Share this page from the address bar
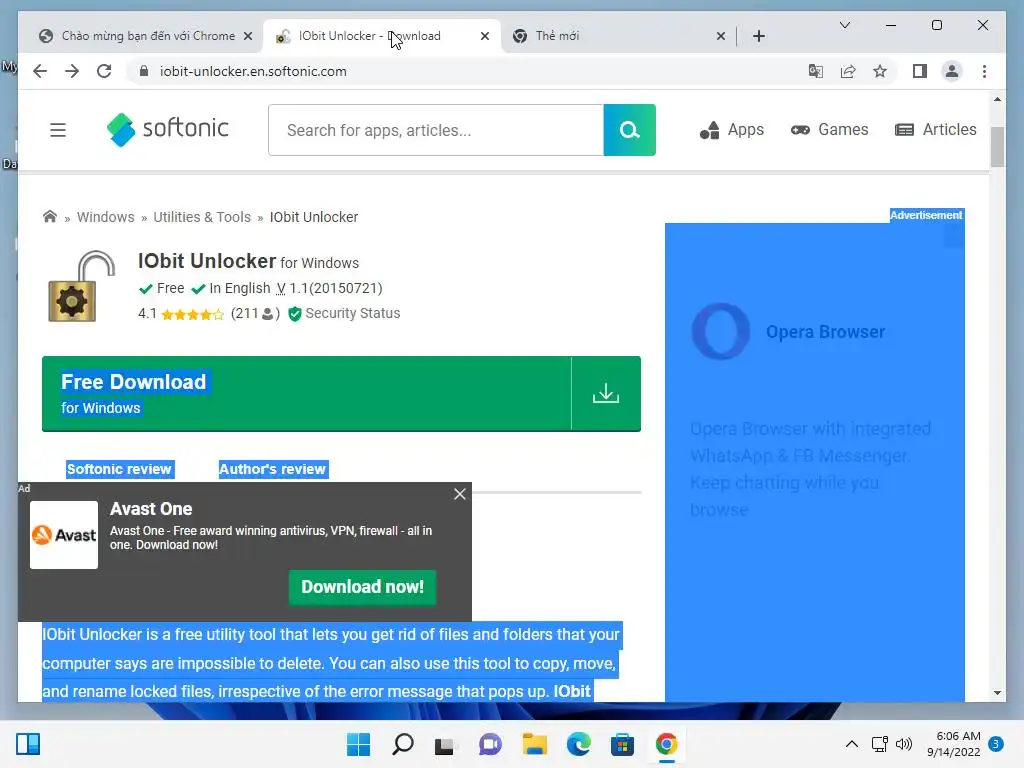The image size is (1024, 768). [x=848, y=71]
